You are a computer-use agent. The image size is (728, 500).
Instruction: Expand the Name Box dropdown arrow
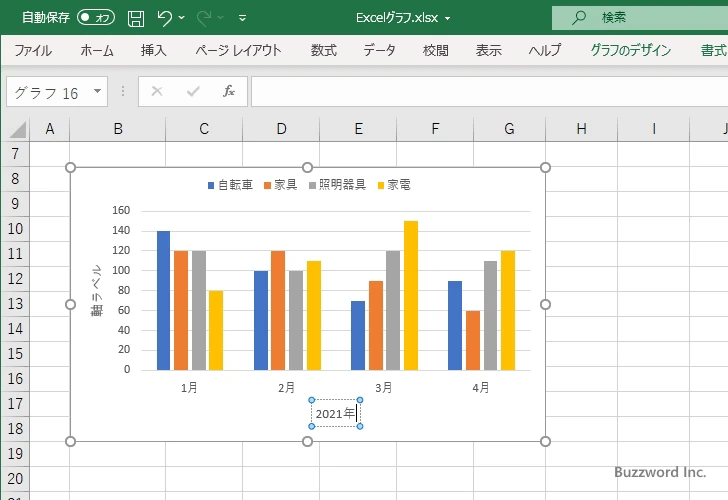tap(98, 91)
